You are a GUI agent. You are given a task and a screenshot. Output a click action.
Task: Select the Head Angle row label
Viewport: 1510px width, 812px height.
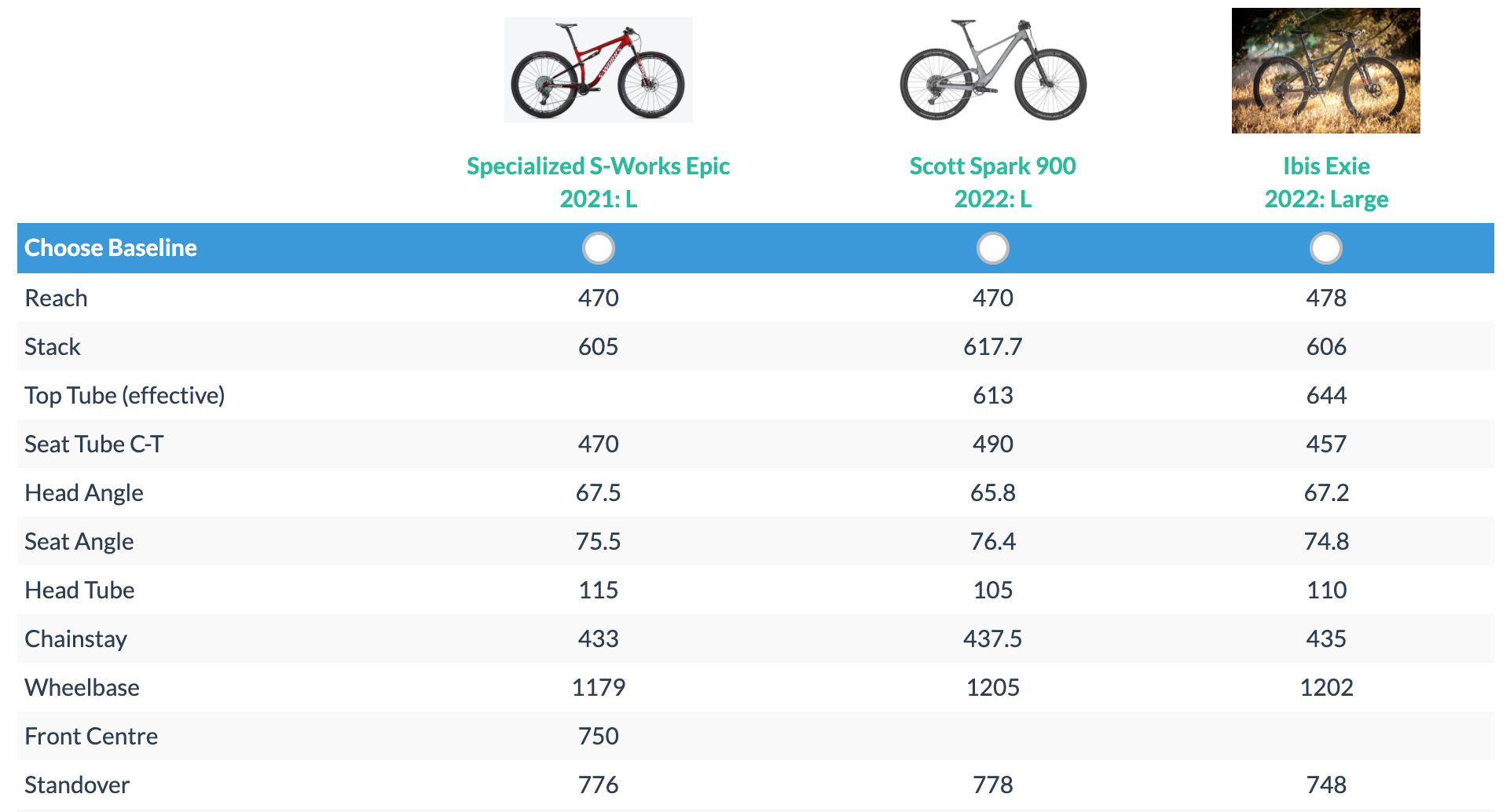[84, 493]
